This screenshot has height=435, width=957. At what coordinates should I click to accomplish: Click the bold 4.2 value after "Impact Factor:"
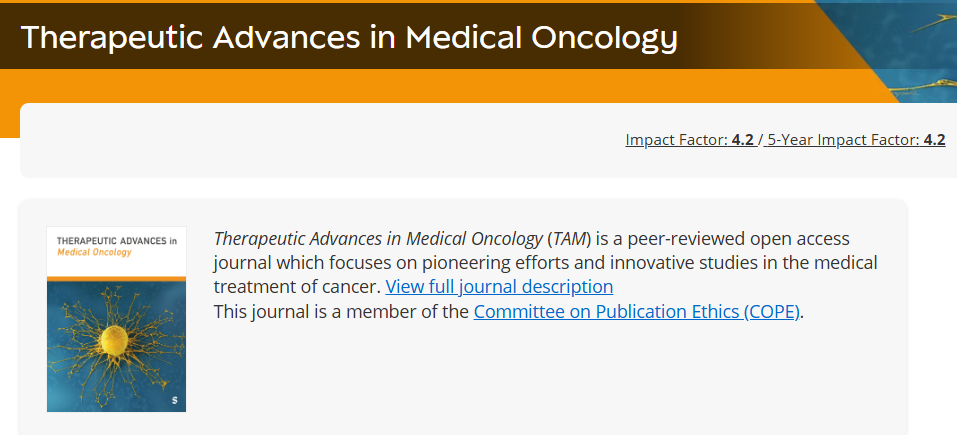click(x=742, y=140)
